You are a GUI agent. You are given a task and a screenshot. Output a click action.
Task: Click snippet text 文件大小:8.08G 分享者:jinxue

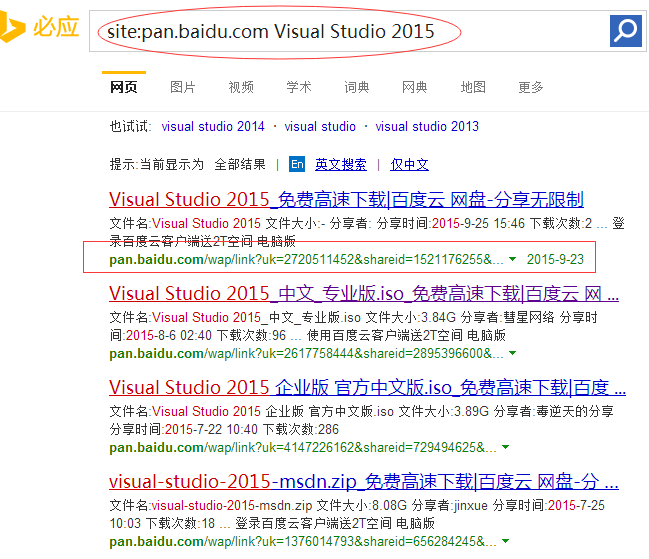pos(402,505)
